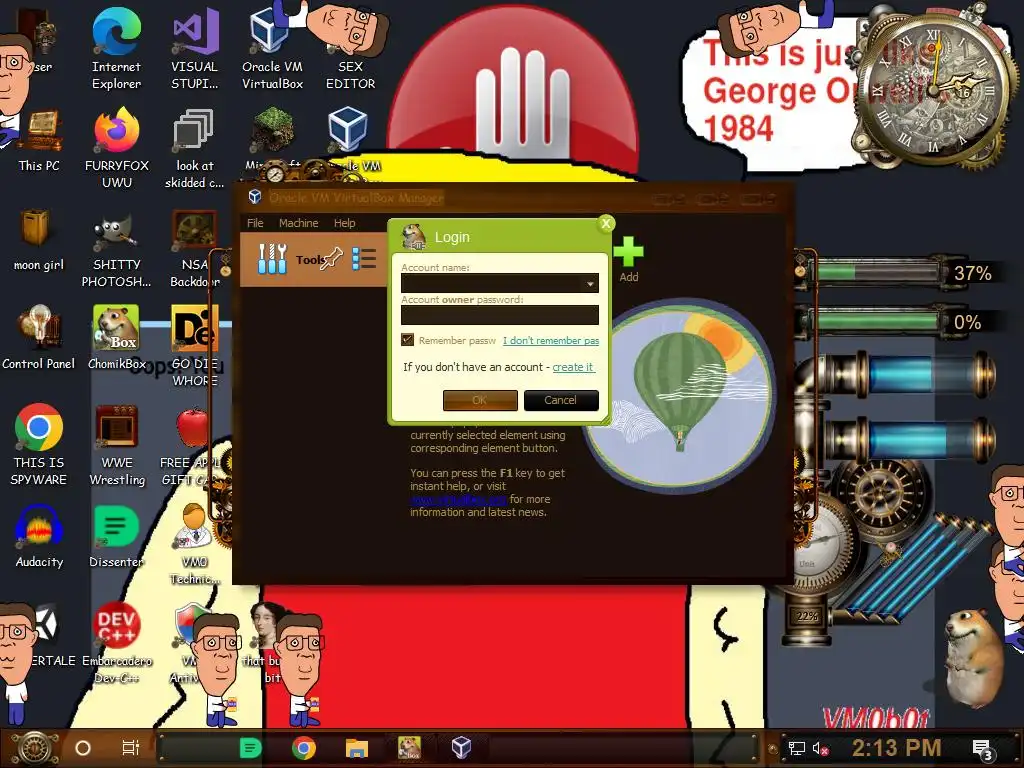Open the Internet Explorer desktop icon

coord(116,48)
